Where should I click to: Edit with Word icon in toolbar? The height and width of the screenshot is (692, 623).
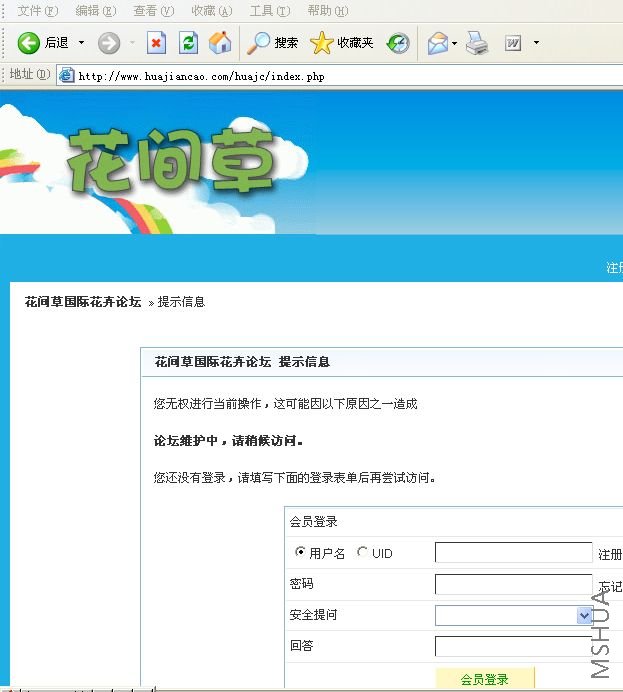tap(513, 43)
